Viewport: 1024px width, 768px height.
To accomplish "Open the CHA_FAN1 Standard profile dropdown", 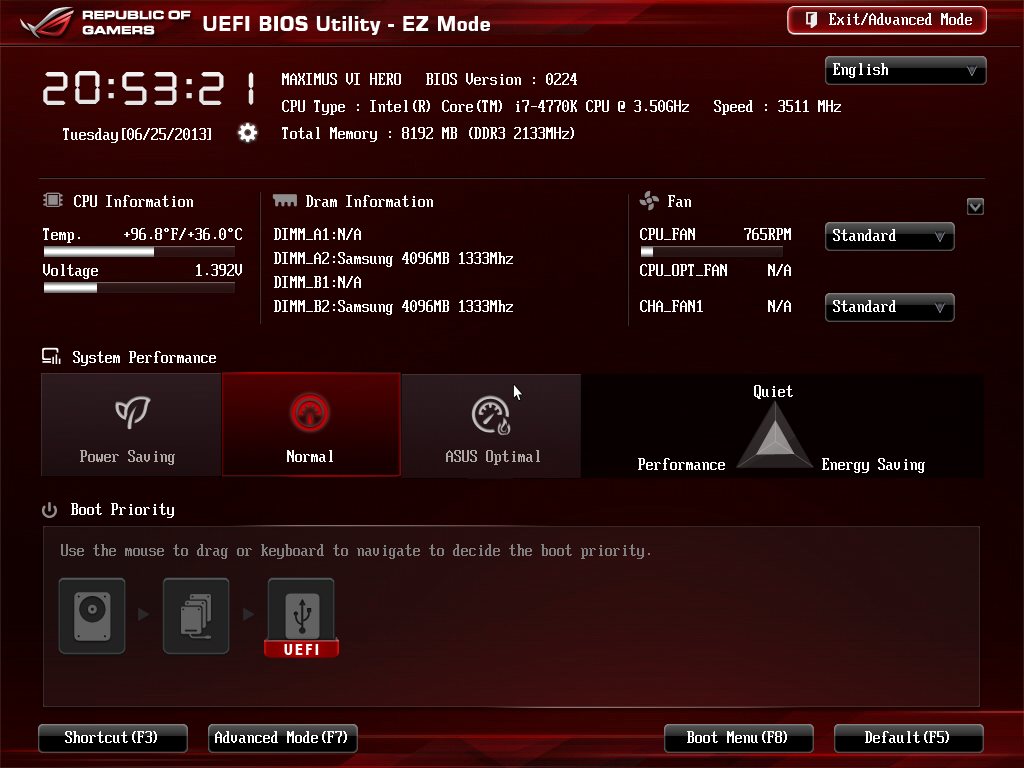I will tap(889, 307).
